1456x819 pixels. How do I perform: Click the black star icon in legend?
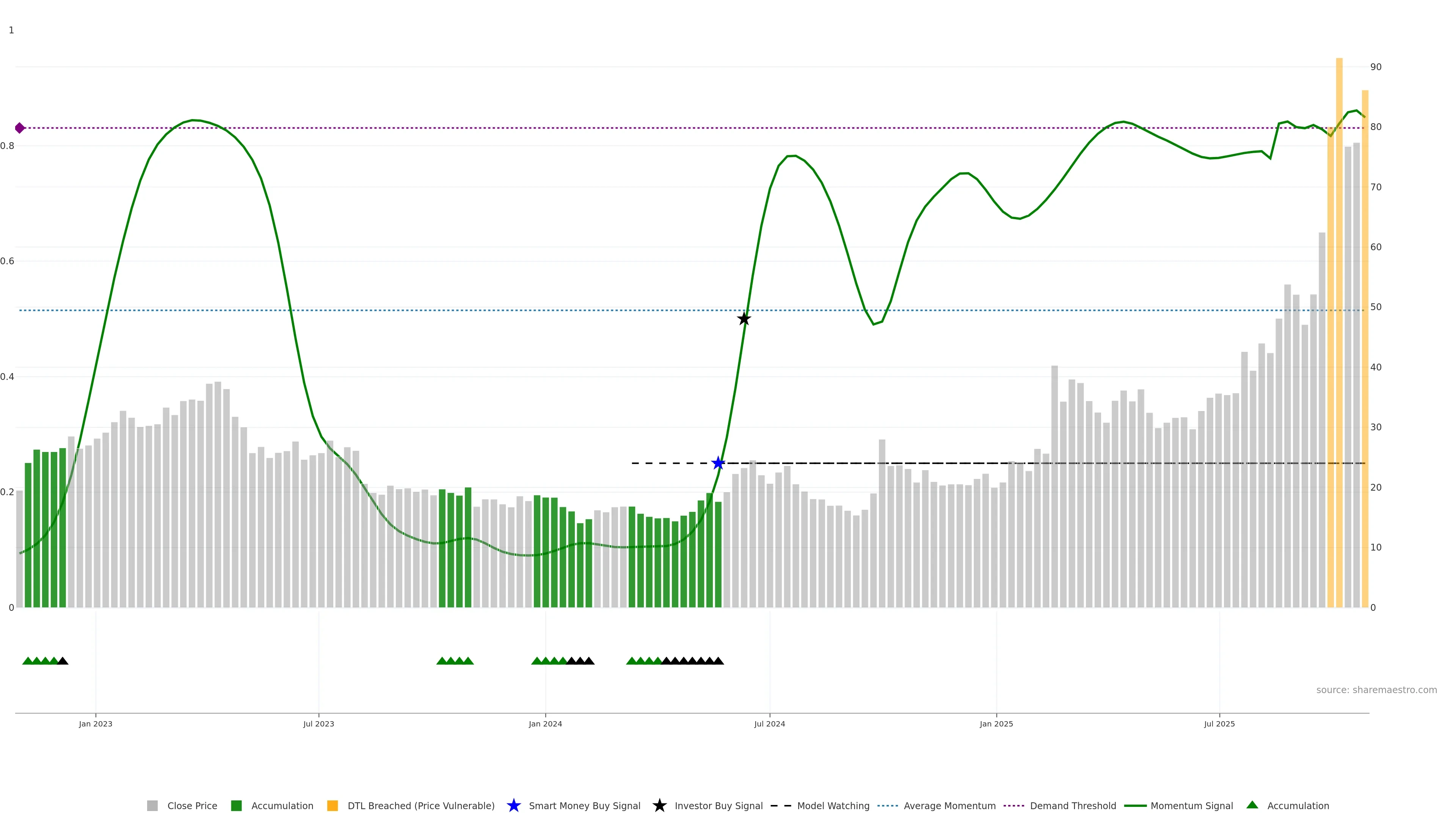coord(659,805)
